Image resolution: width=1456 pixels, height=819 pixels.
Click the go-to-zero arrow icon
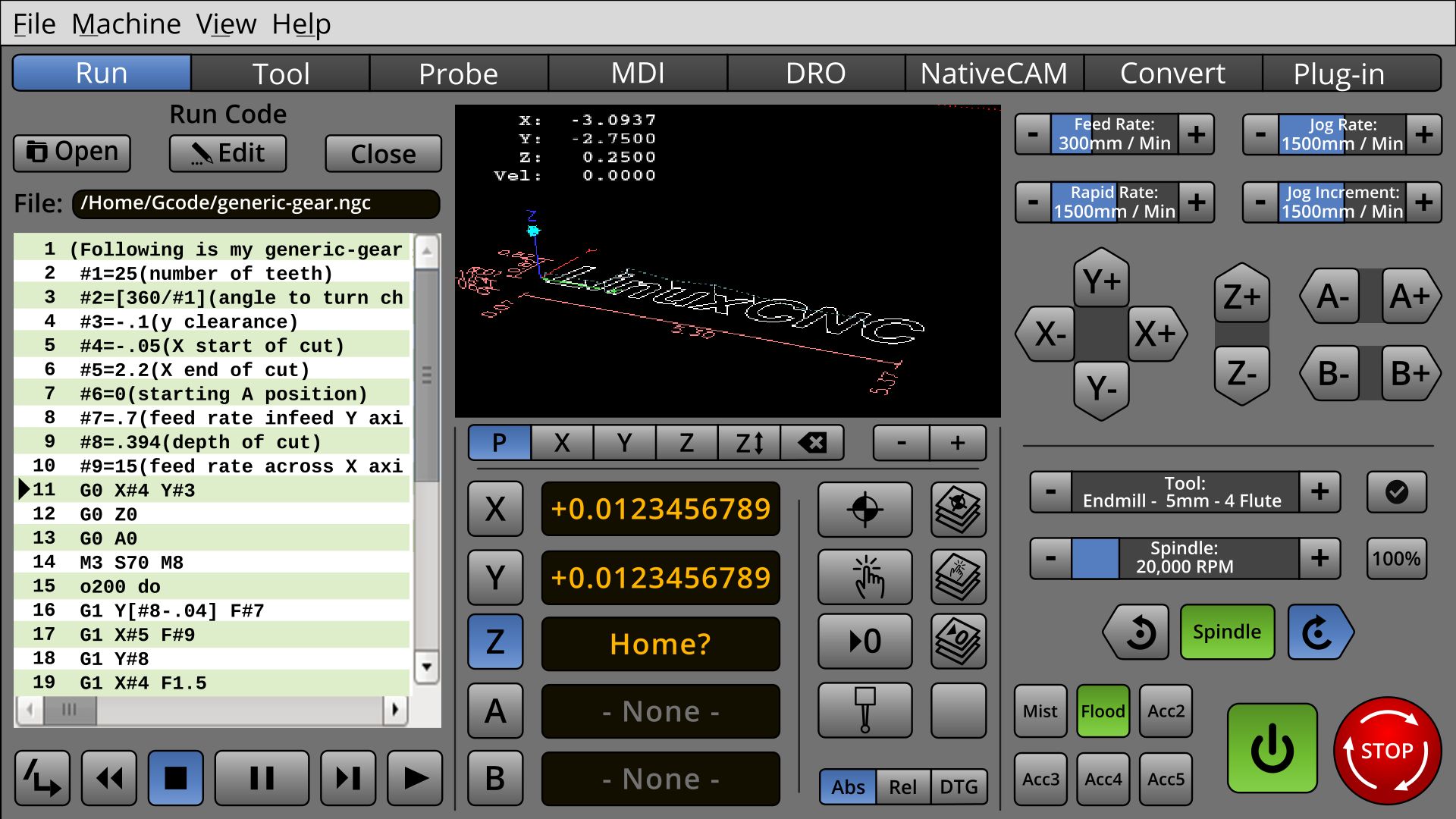point(864,642)
